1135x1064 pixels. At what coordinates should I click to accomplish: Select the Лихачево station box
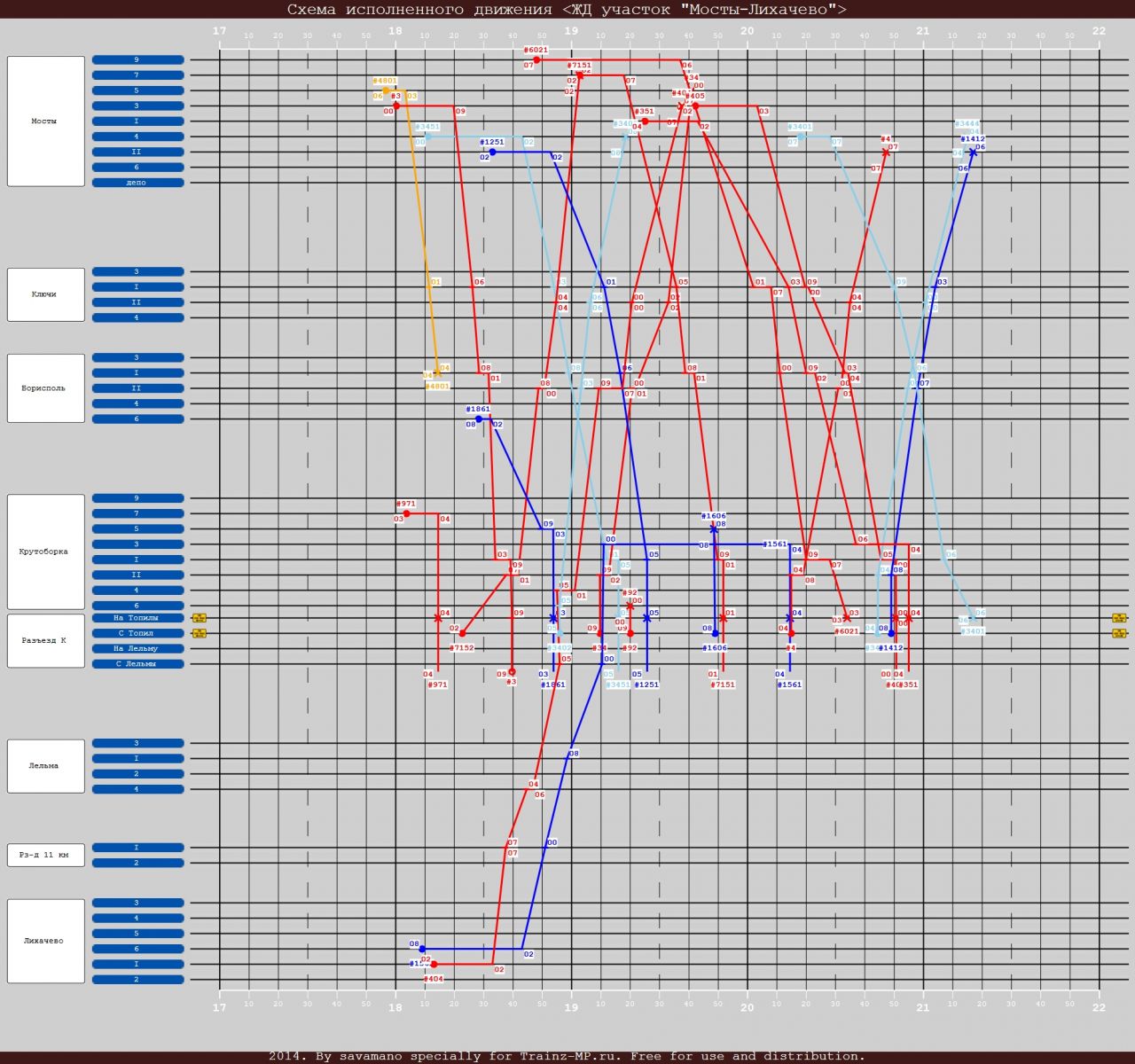(x=46, y=941)
